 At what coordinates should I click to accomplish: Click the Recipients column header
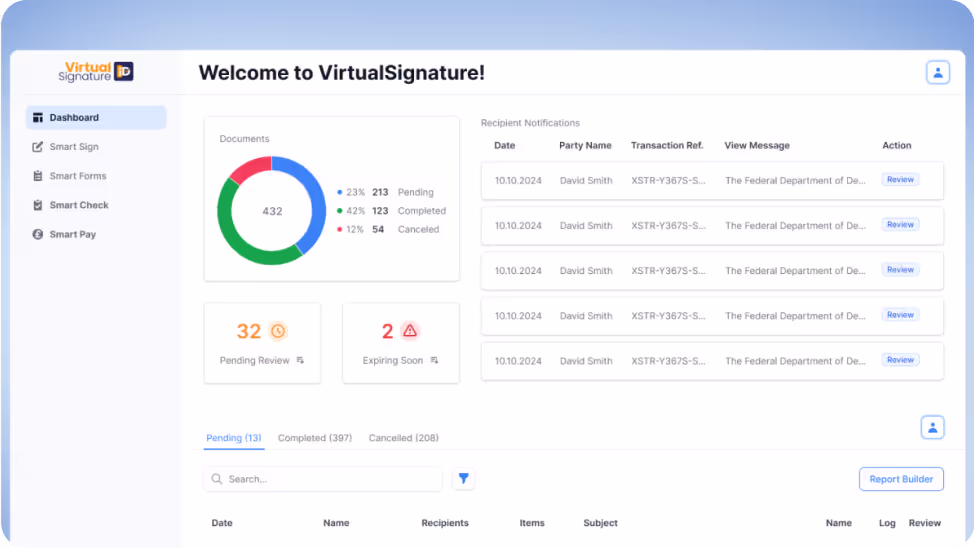point(445,523)
